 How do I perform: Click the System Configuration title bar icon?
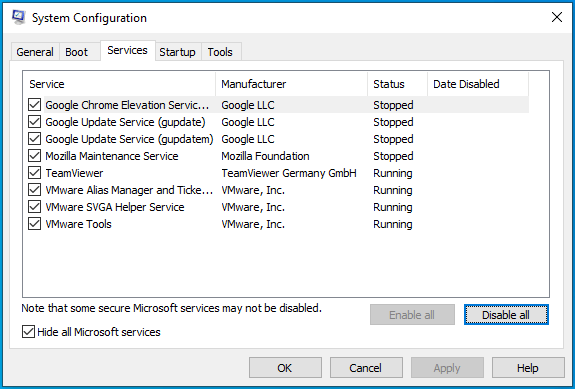(x=19, y=17)
